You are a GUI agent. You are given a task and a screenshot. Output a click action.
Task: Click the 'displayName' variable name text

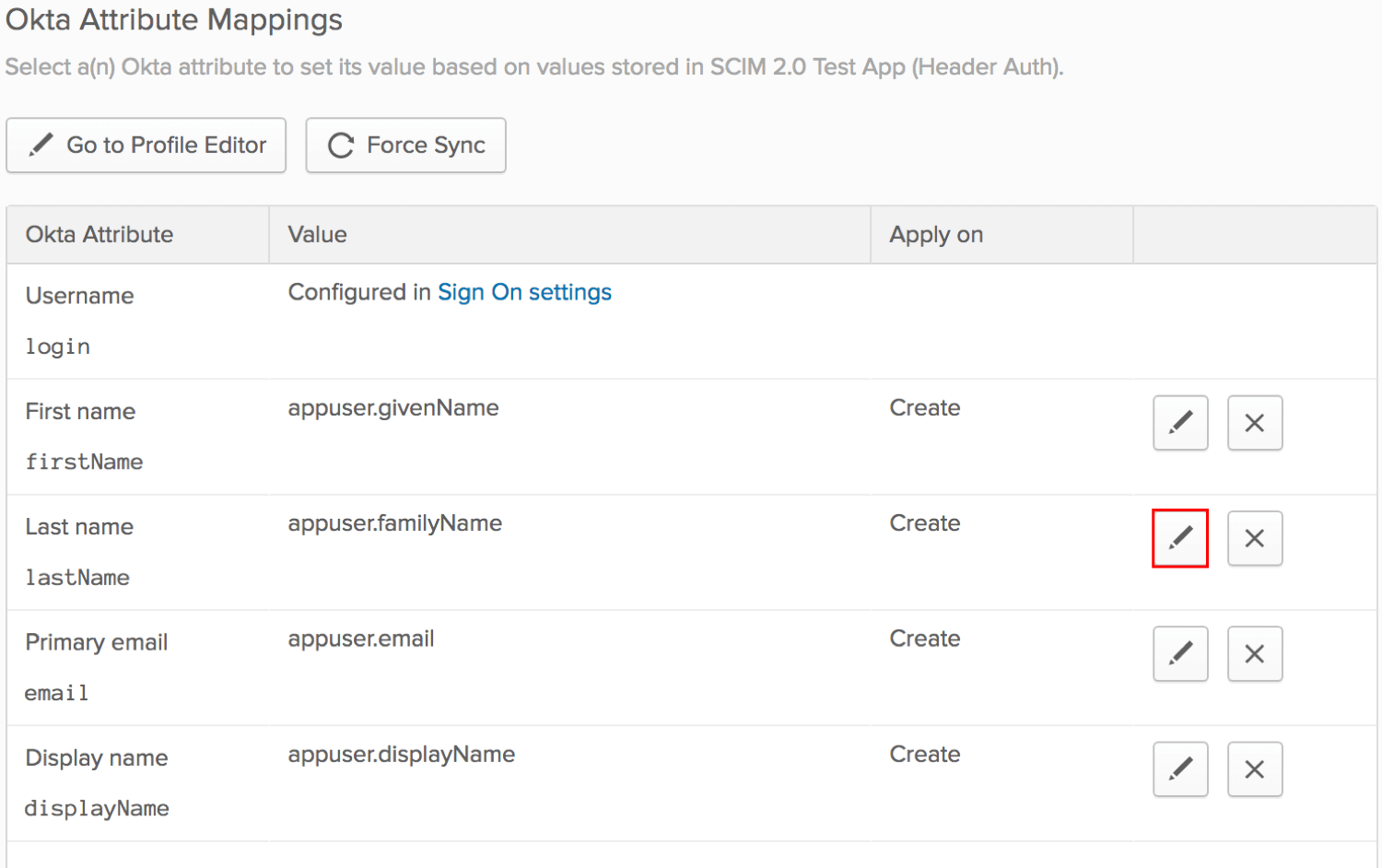pos(97,809)
